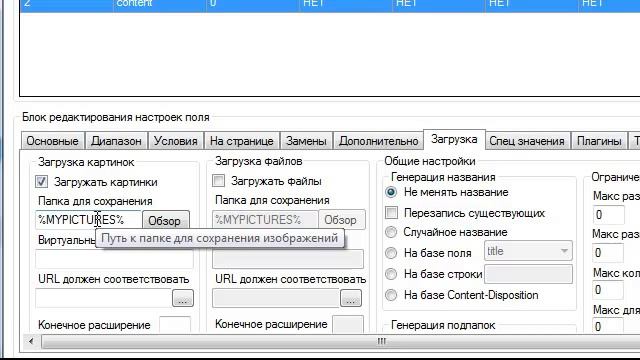Open the Дополнительно tab
The height and width of the screenshot is (360, 640).
(378, 141)
